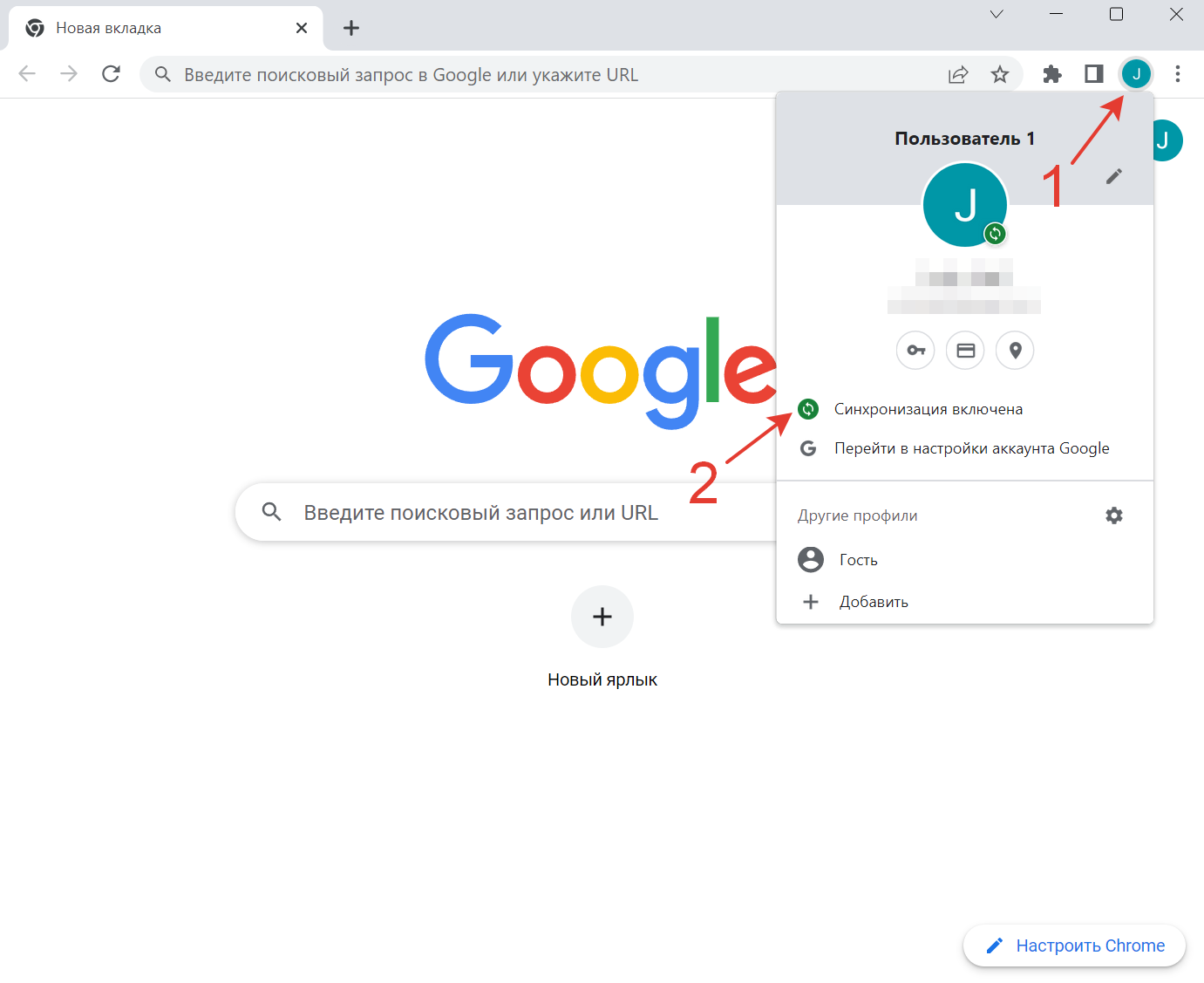This screenshot has height=983, width=1204.
Task: Open the side panel icon
Action: [x=1094, y=74]
